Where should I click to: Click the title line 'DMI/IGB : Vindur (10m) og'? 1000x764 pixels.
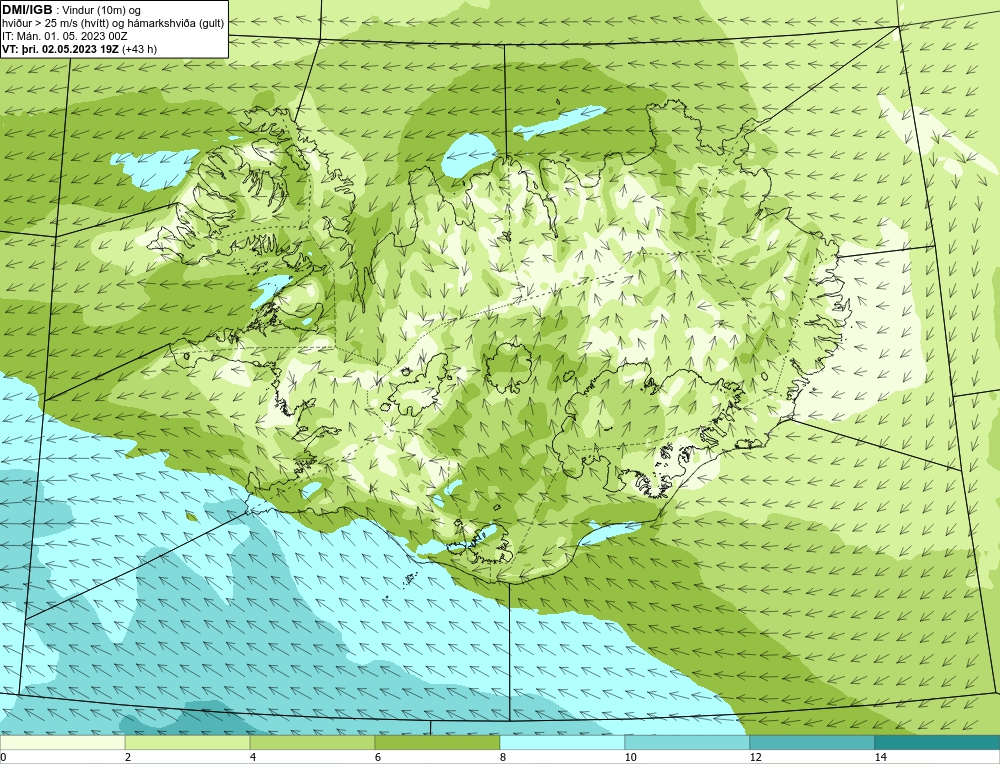click(72, 10)
